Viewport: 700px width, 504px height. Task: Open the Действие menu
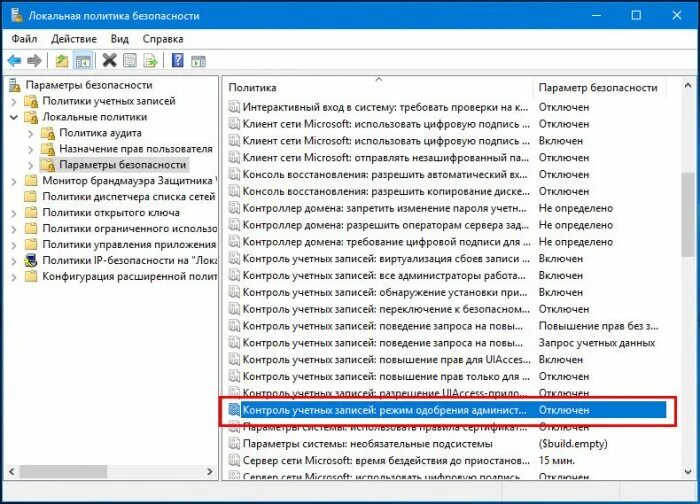coord(74,39)
